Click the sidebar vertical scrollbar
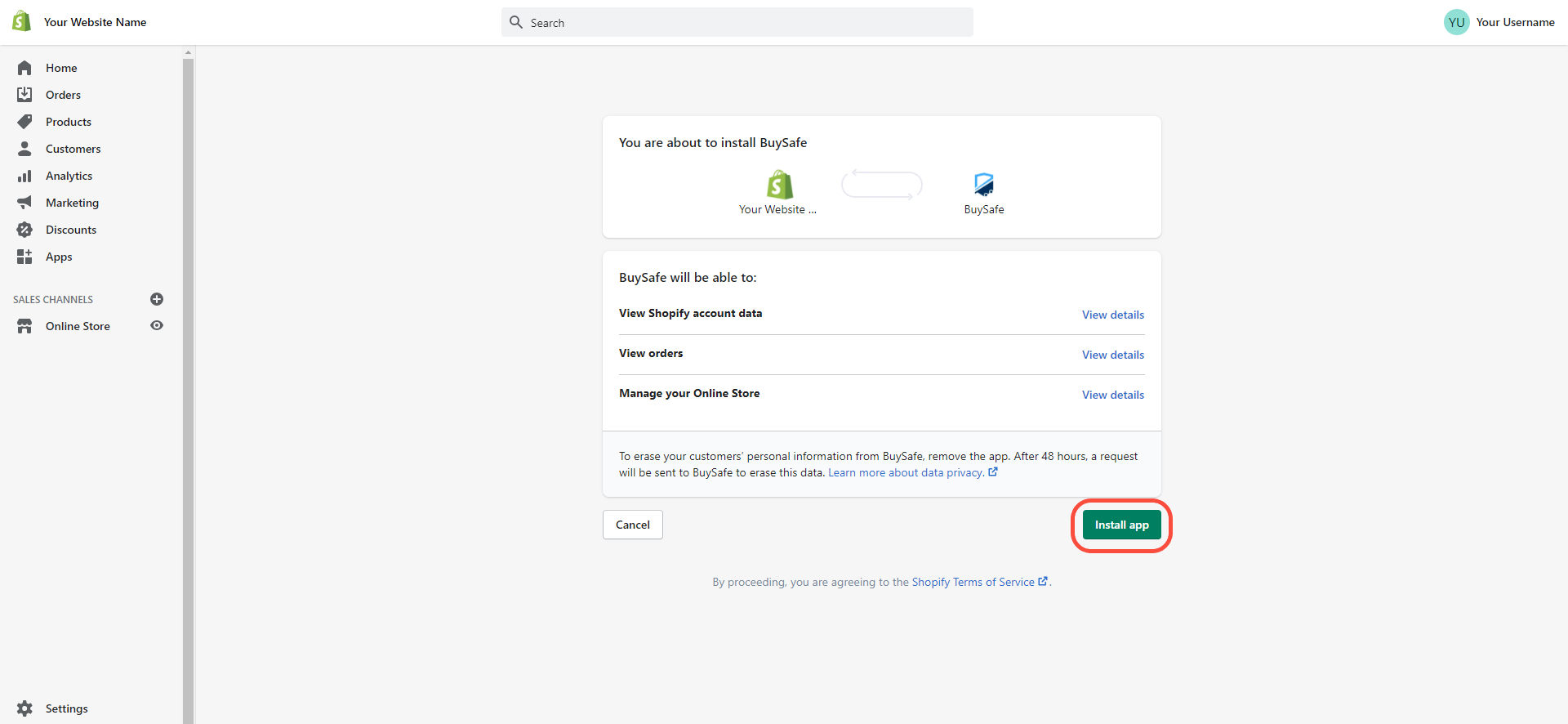 pos(188,391)
